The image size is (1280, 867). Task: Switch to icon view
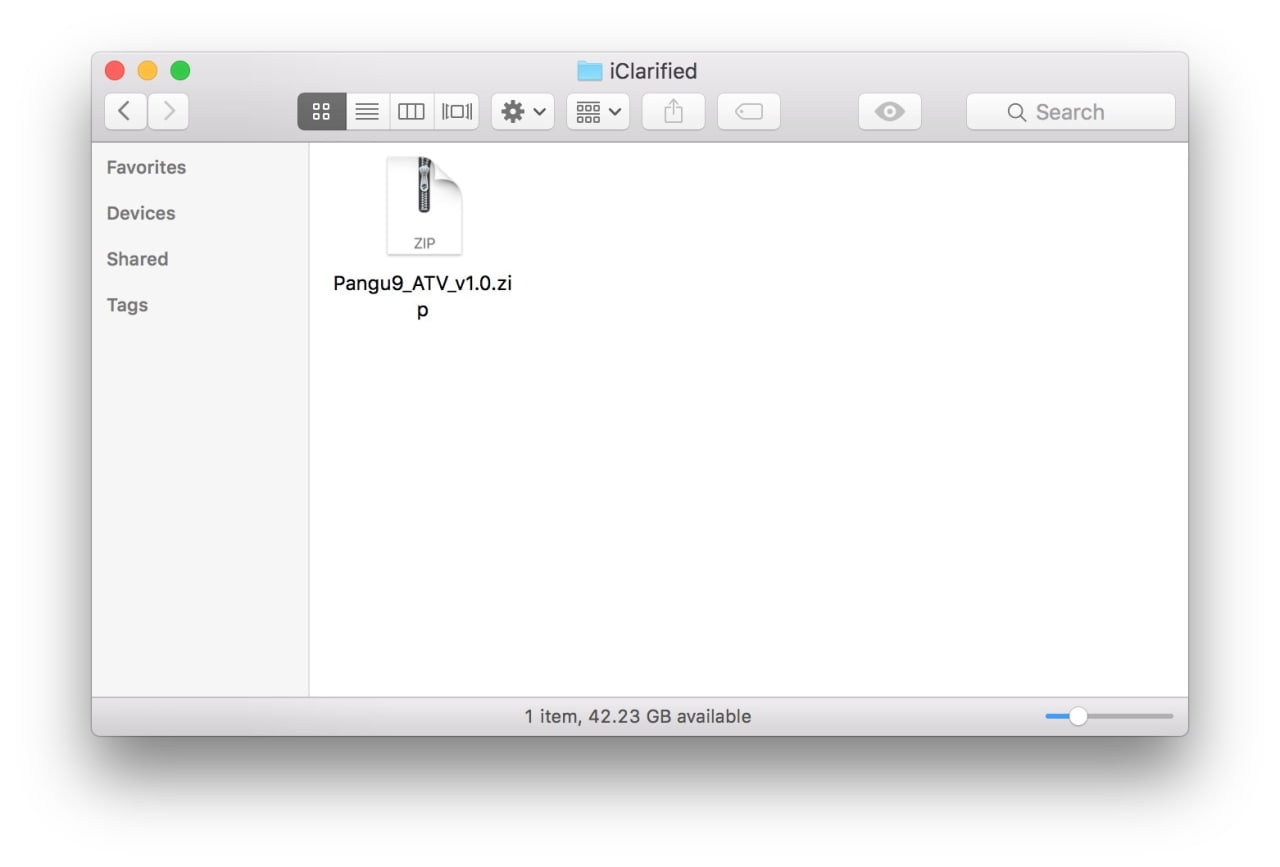321,112
